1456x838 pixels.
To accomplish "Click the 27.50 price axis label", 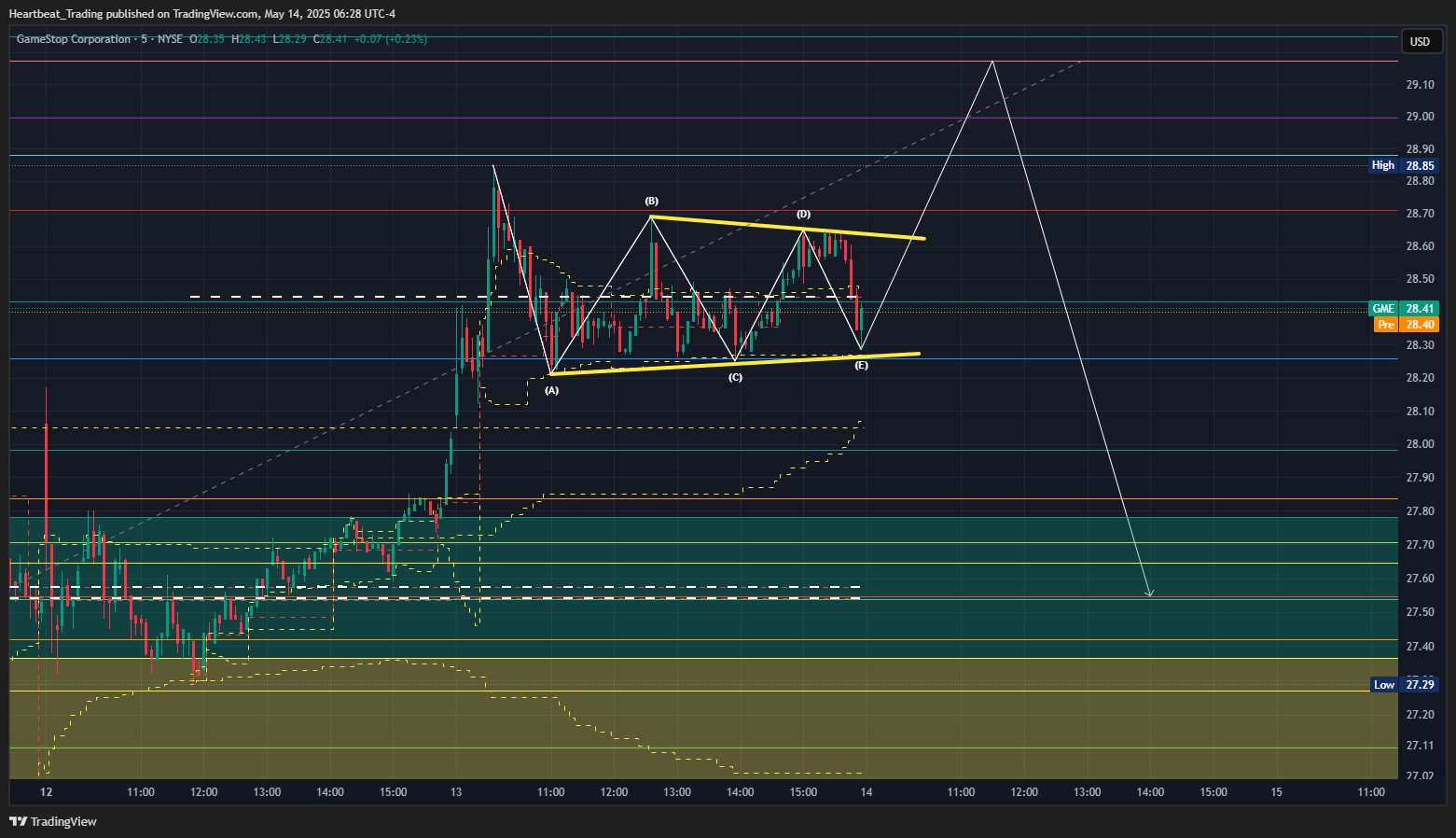I will click(x=1420, y=612).
